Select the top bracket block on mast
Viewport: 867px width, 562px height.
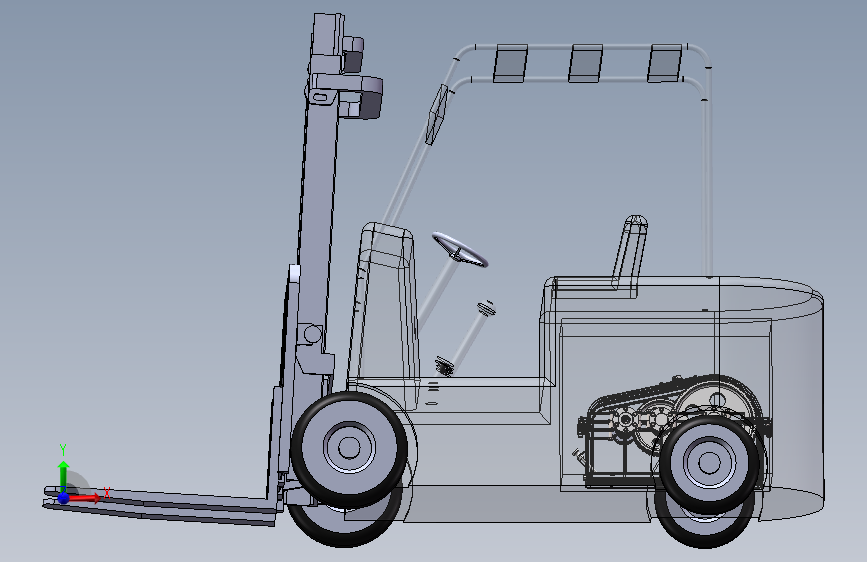(327, 34)
